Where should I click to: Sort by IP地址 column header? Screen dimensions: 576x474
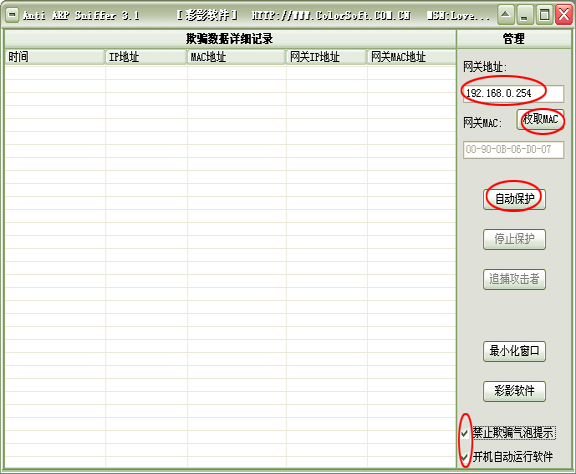pyautogui.click(x=146, y=57)
